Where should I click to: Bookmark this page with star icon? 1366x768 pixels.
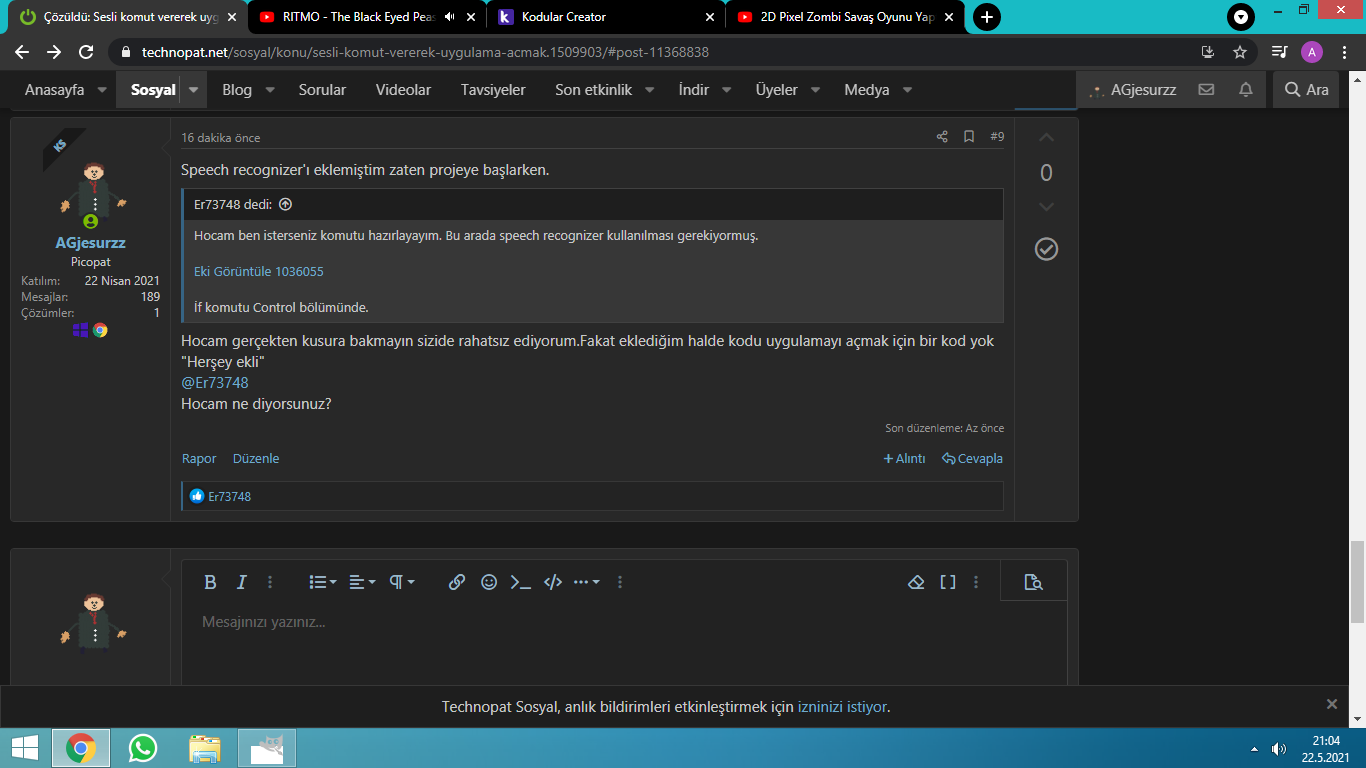1240,52
